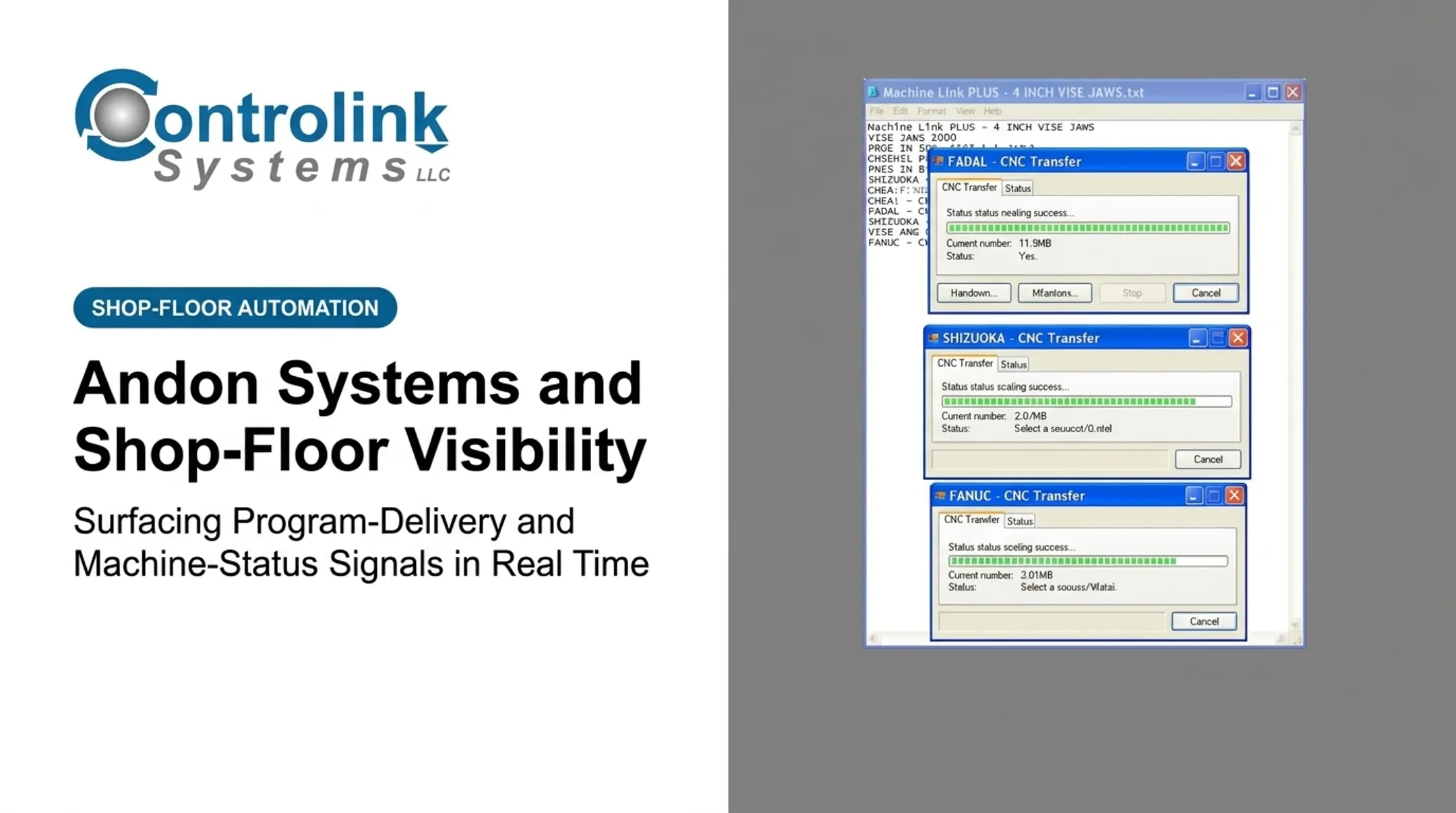The width and height of the screenshot is (1456, 813).
Task: Cancel the SHIZUOKA CNC transfer
Action: pyautogui.click(x=1208, y=459)
